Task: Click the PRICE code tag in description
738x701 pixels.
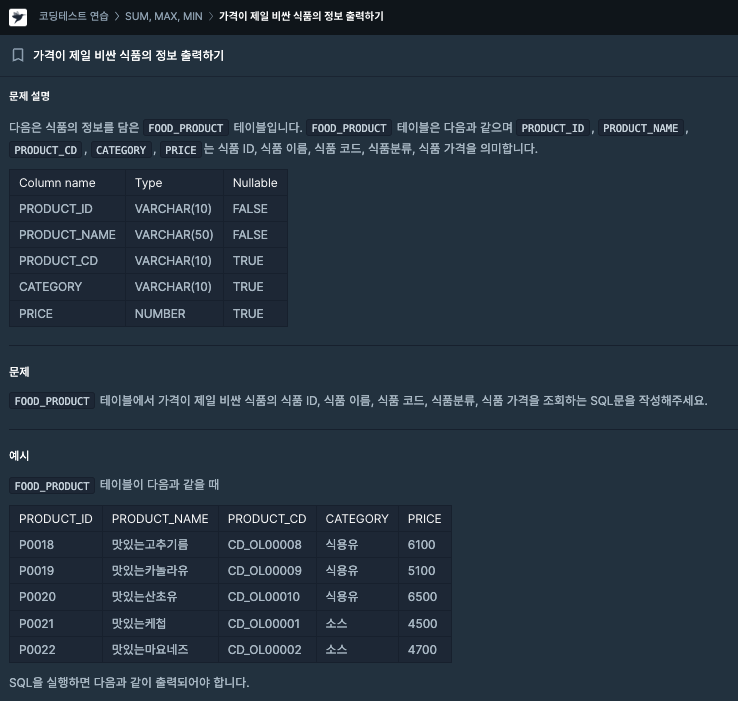Action: (x=181, y=150)
